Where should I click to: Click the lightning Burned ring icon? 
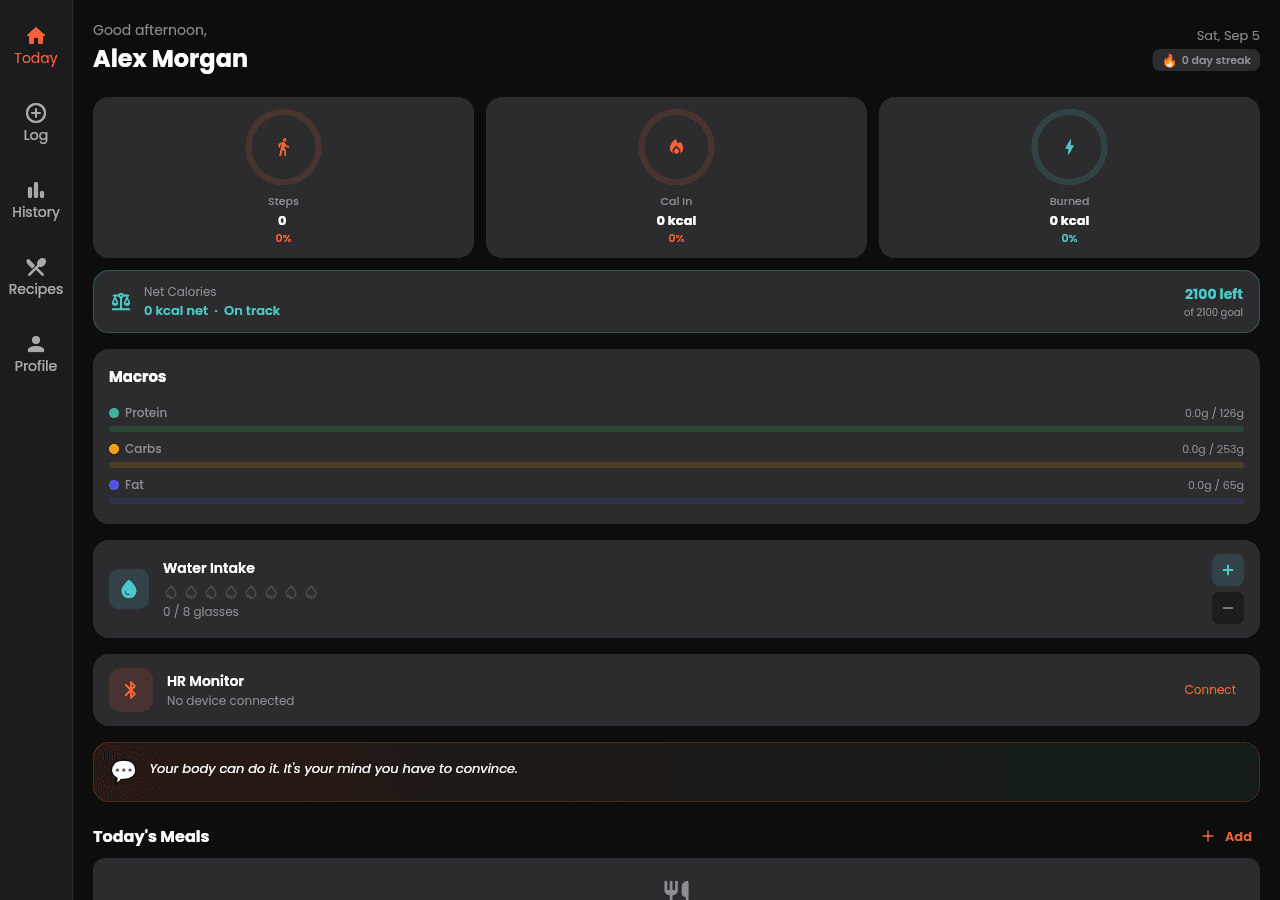pos(1069,147)
